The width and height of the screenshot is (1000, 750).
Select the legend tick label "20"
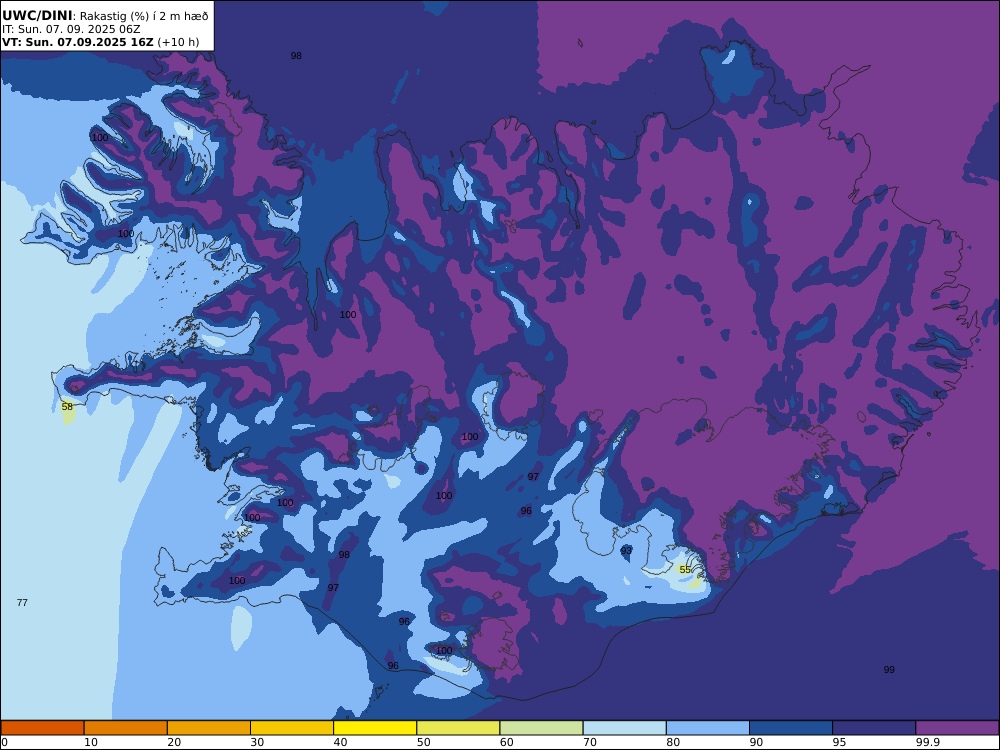click(174, 742)
